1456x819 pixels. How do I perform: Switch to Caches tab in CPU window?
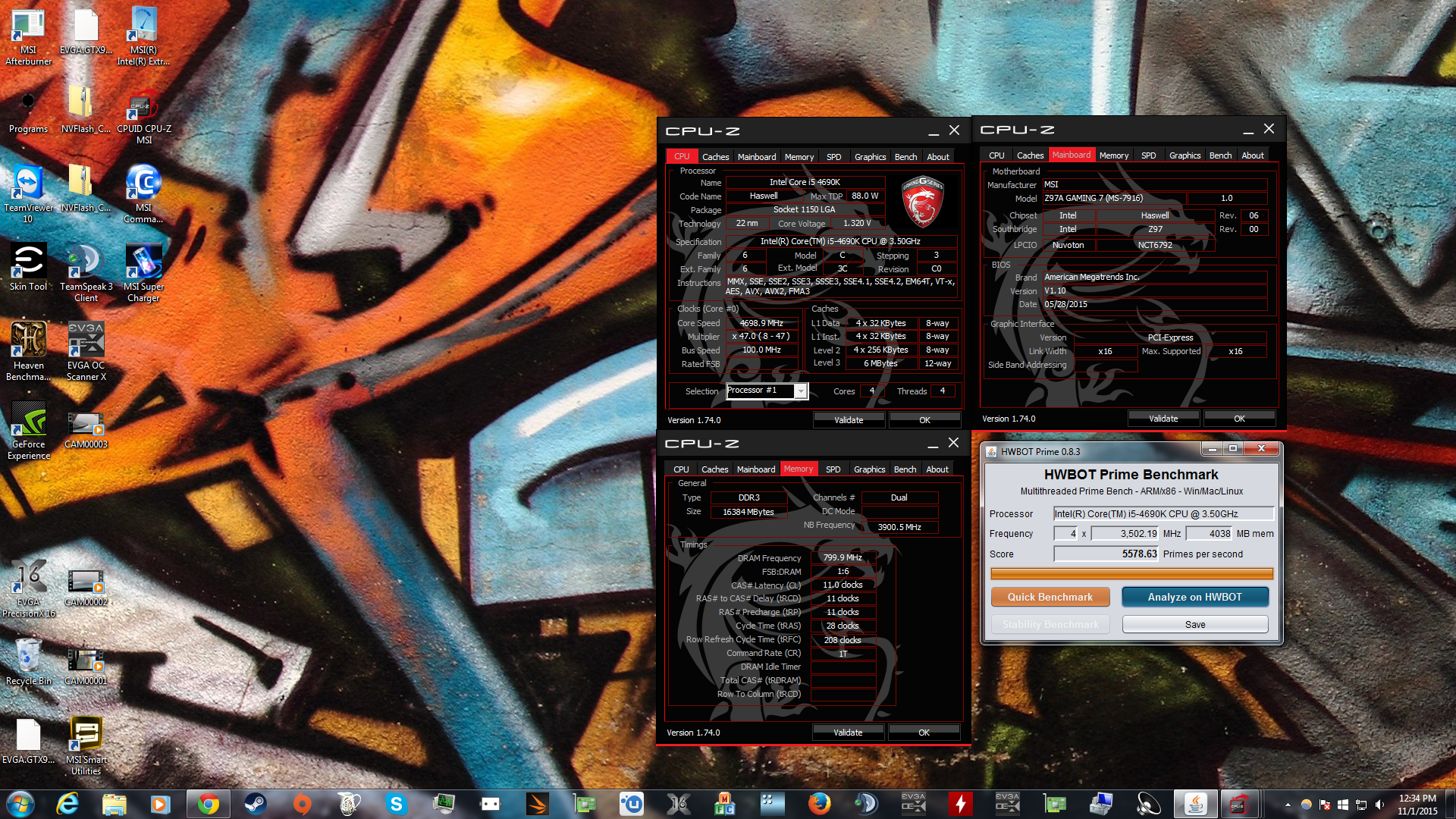pos(715,157)
